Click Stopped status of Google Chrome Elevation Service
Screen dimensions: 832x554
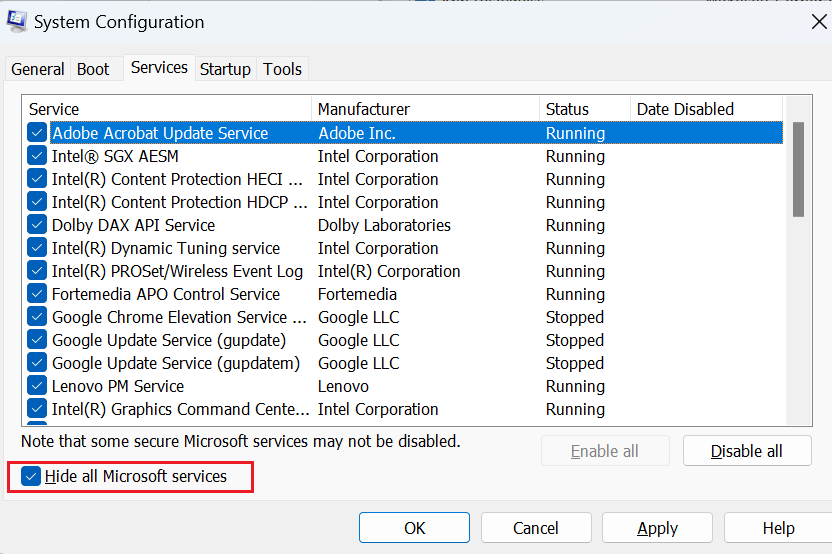click(575, 317)
